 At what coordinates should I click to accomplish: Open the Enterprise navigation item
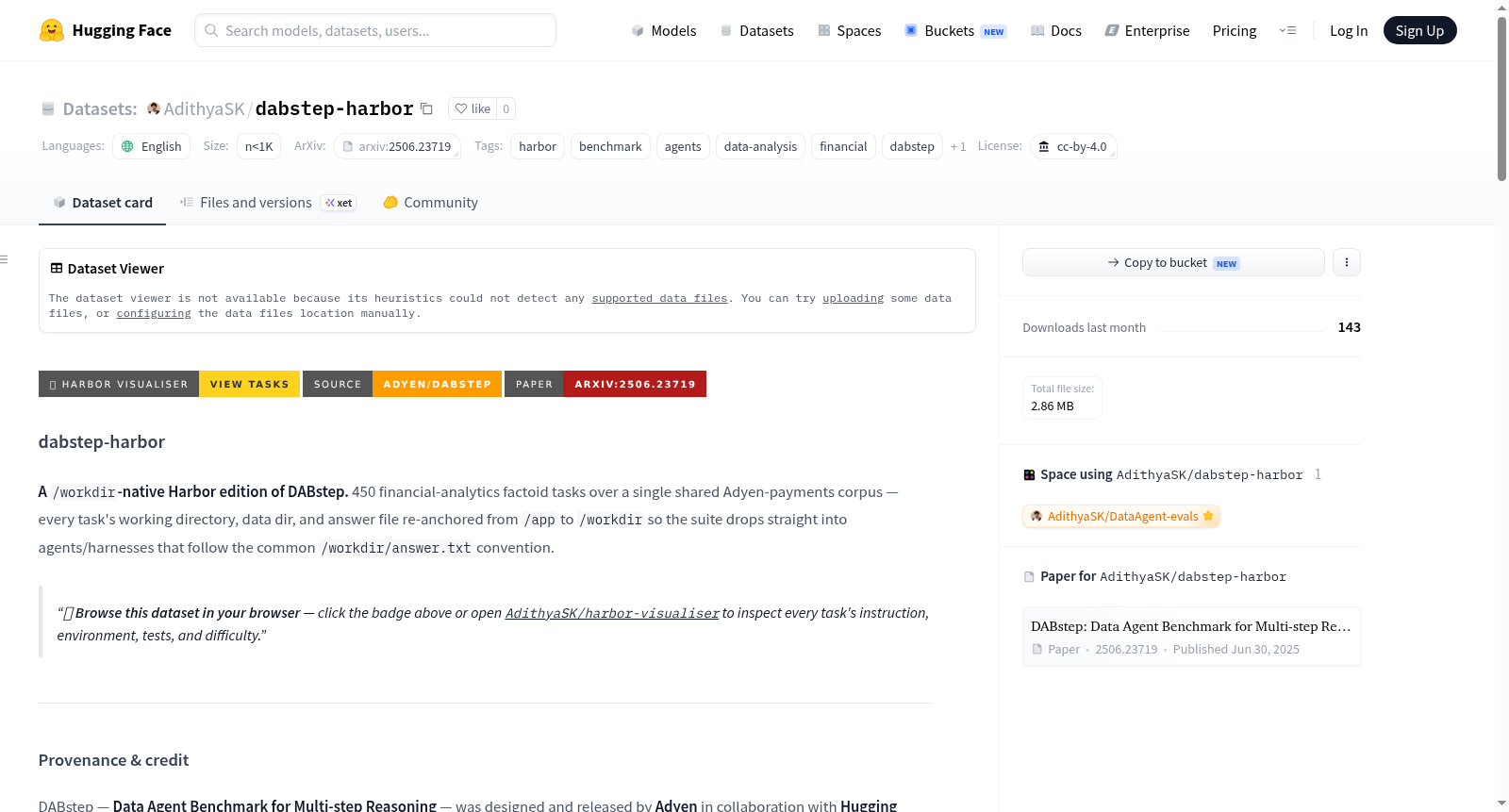coord(1147,30)
